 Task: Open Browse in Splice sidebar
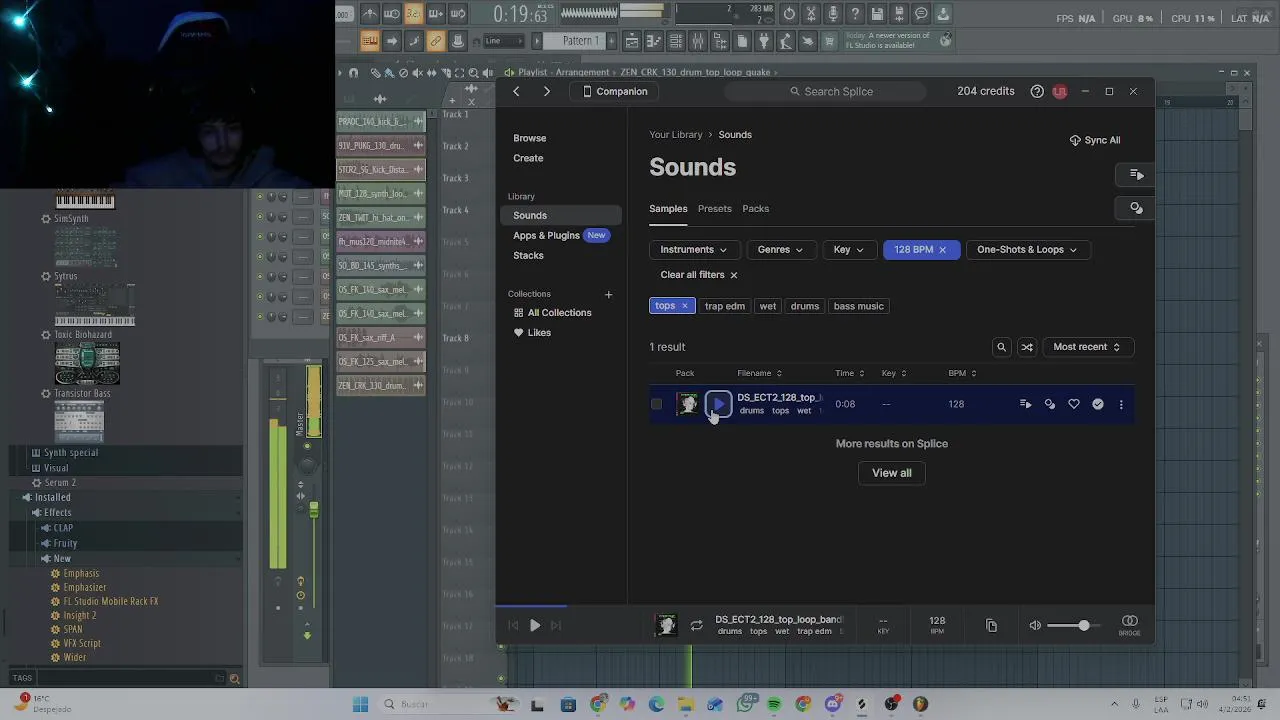pyautogui.click(x=530, y=138)
